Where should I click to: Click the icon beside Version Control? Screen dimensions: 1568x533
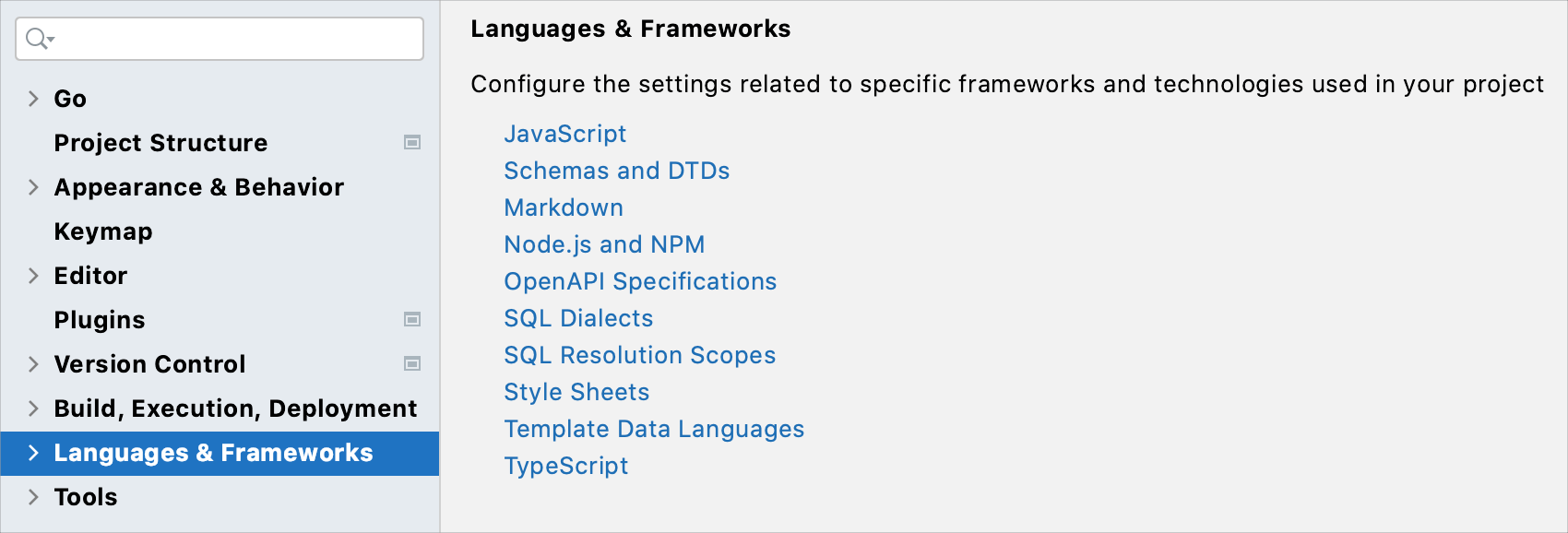click(x=413, y=364)
